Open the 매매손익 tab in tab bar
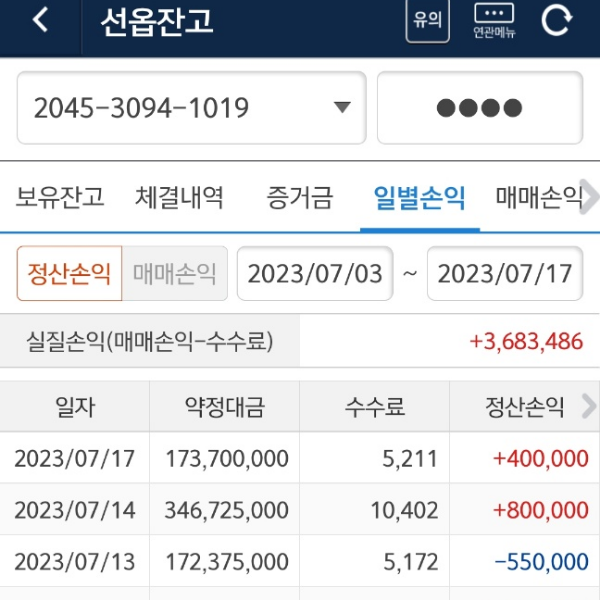 click(538, 197)
